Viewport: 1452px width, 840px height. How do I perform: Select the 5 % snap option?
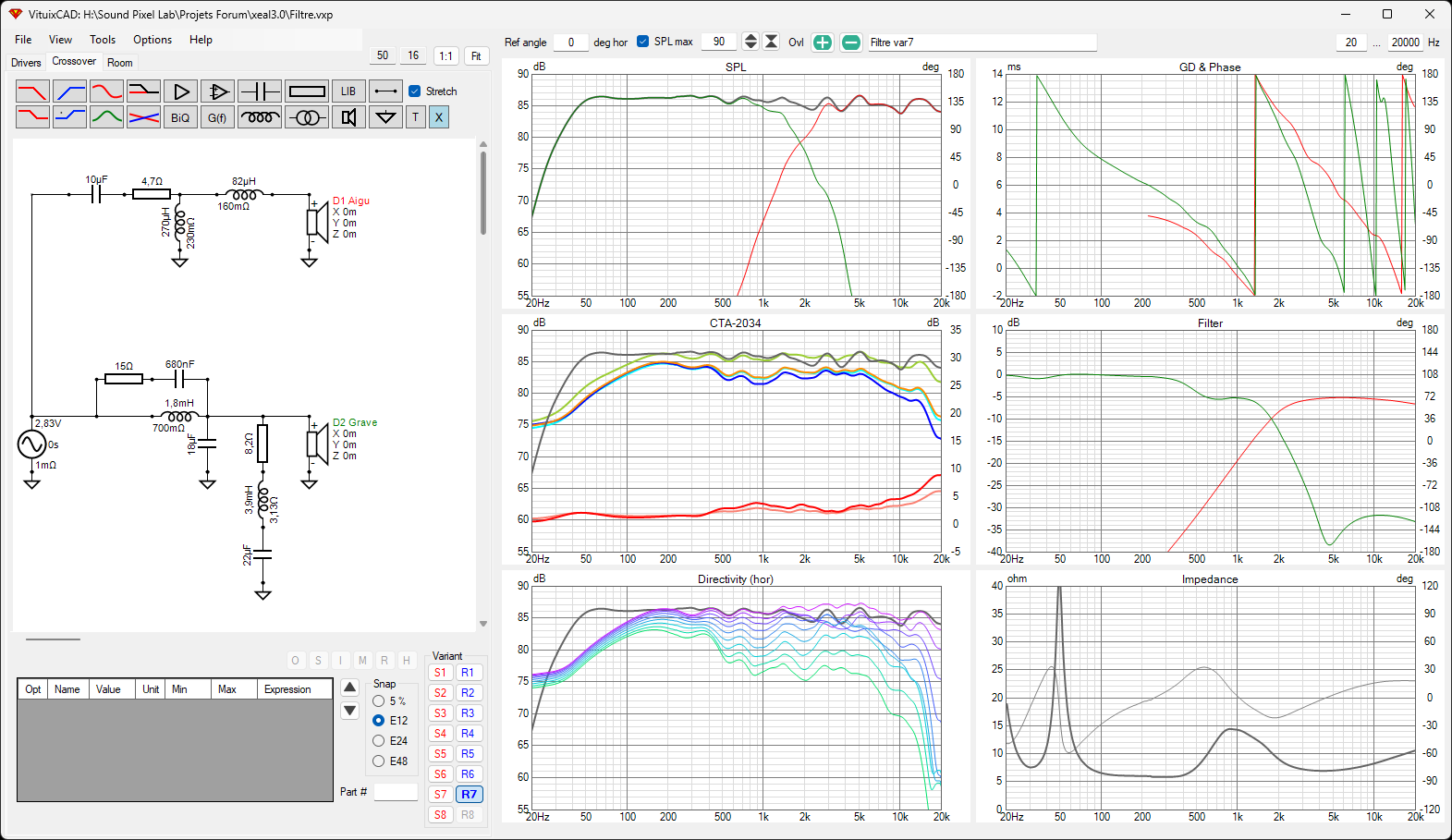378,701
